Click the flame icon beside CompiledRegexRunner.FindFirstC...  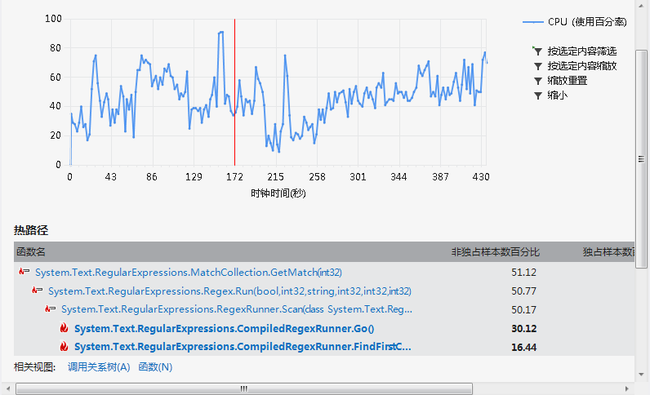(64, 346)
